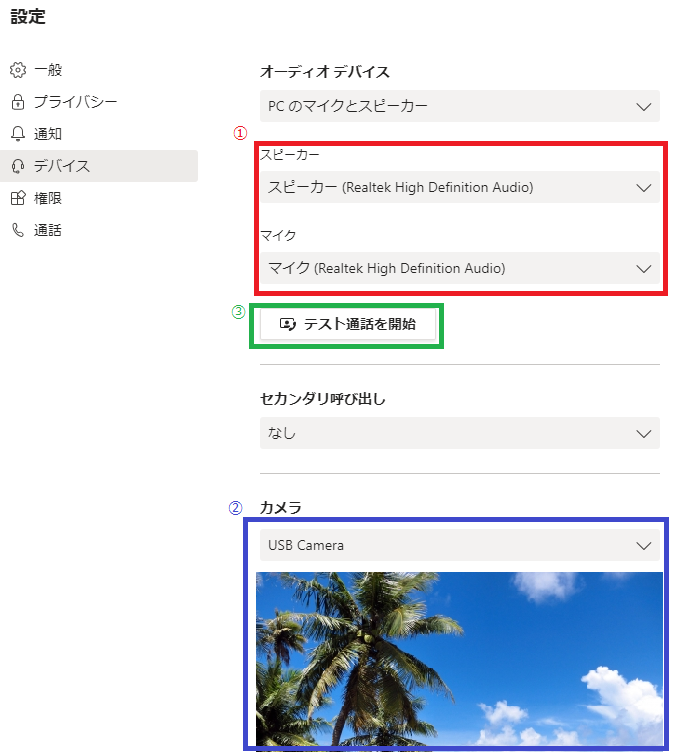690x752 pixels.
Task: Open the USB Camera dropdown
Action: coord(460,545)
